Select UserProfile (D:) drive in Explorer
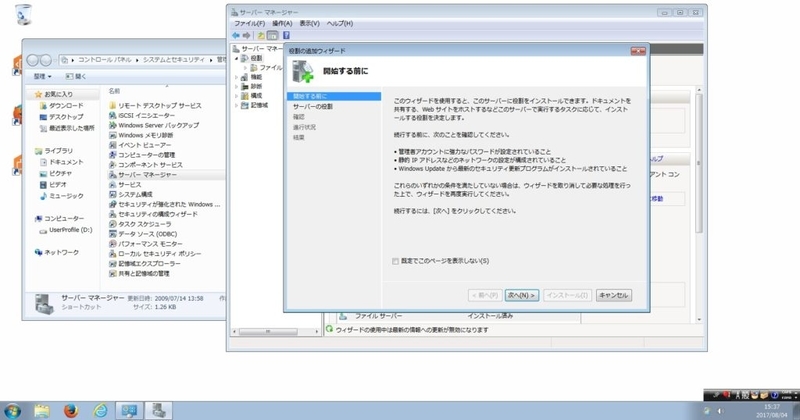The height and width of the screenshot is (420, 800). (70, 230)
